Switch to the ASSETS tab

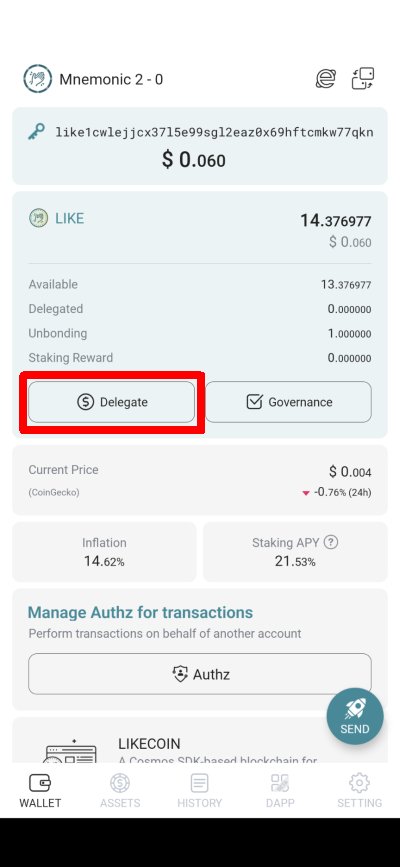pyautogui.click(x=120, y=790)
